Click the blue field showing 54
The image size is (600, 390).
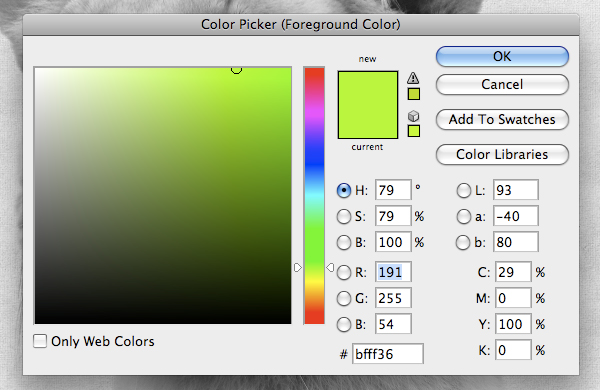(x=393, y=324)
